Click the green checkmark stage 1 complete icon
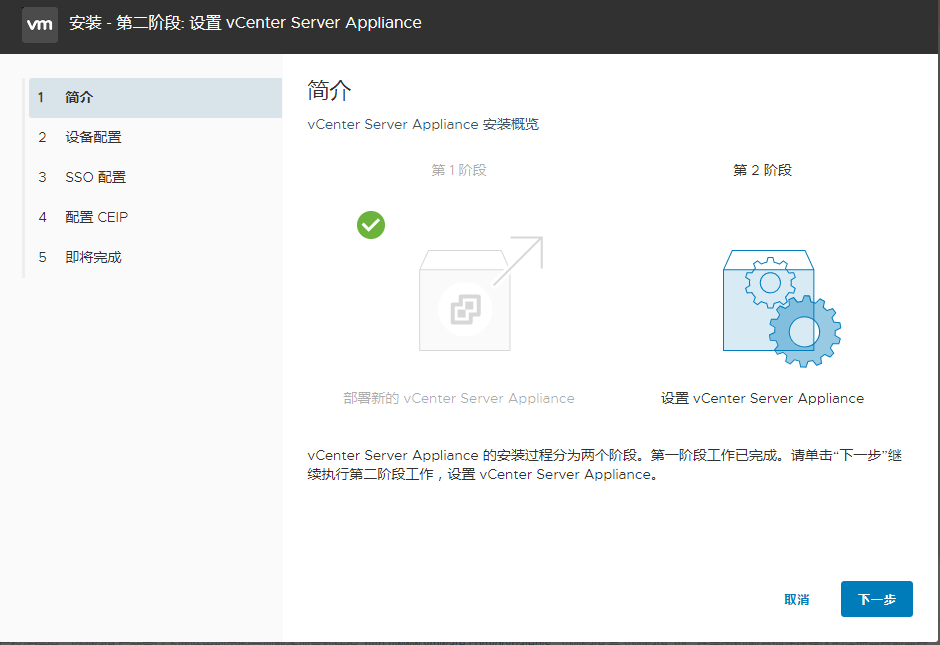Viewport: 940px width, 645px height. [x=371, y=225]
